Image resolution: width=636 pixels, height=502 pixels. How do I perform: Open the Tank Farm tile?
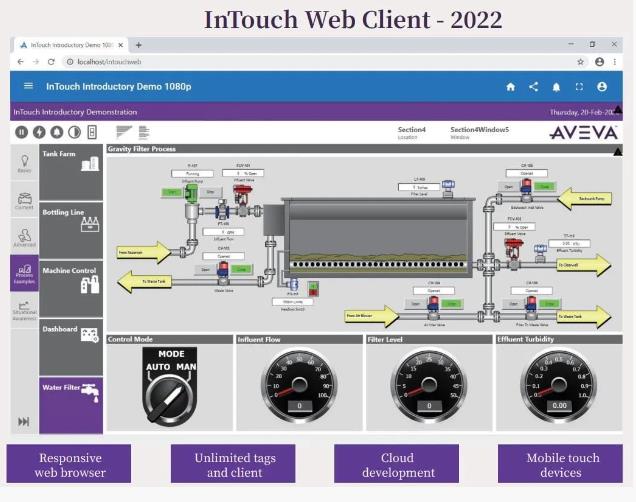coord(71,173)
